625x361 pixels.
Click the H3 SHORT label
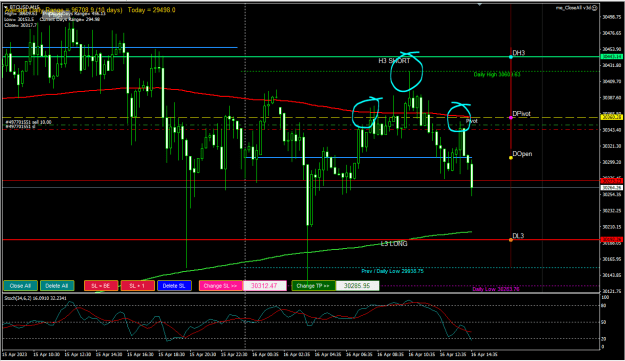(x=394, y=61)
